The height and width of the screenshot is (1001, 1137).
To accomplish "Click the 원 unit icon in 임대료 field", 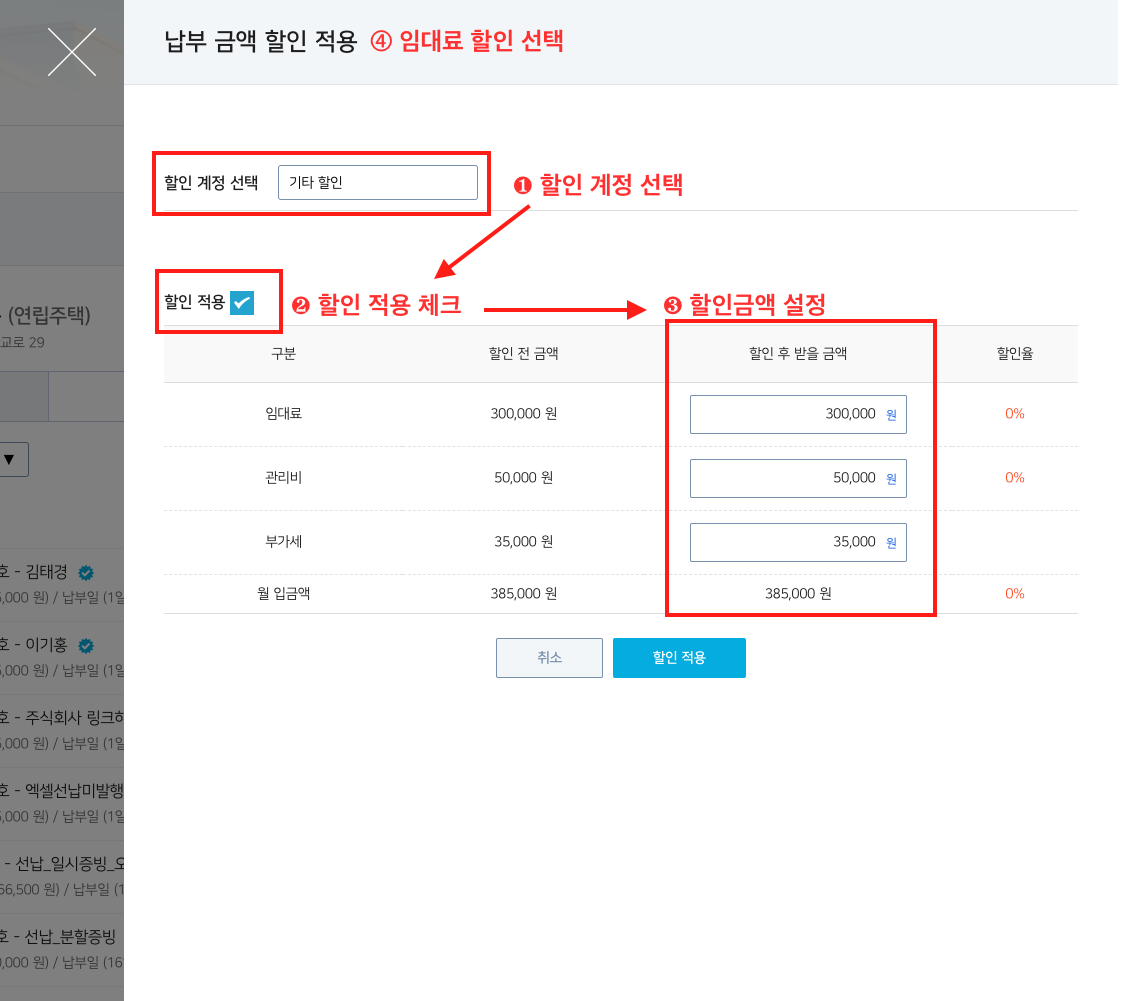I will tap(892, 414).
